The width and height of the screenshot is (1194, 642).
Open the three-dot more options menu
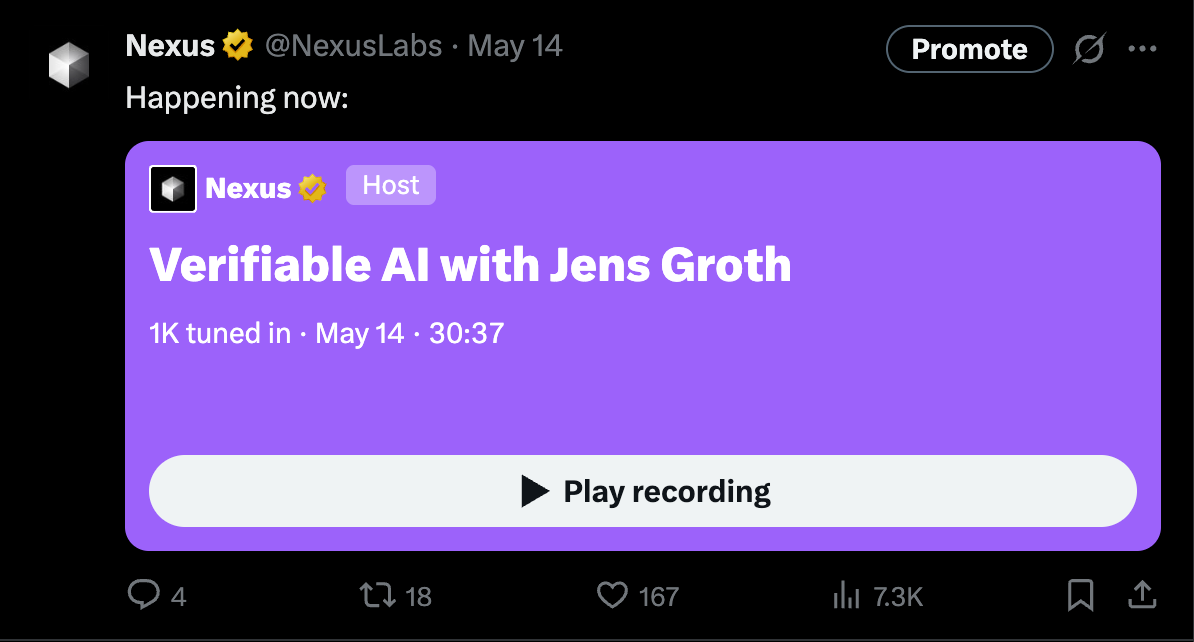[x=1142, y=49]
